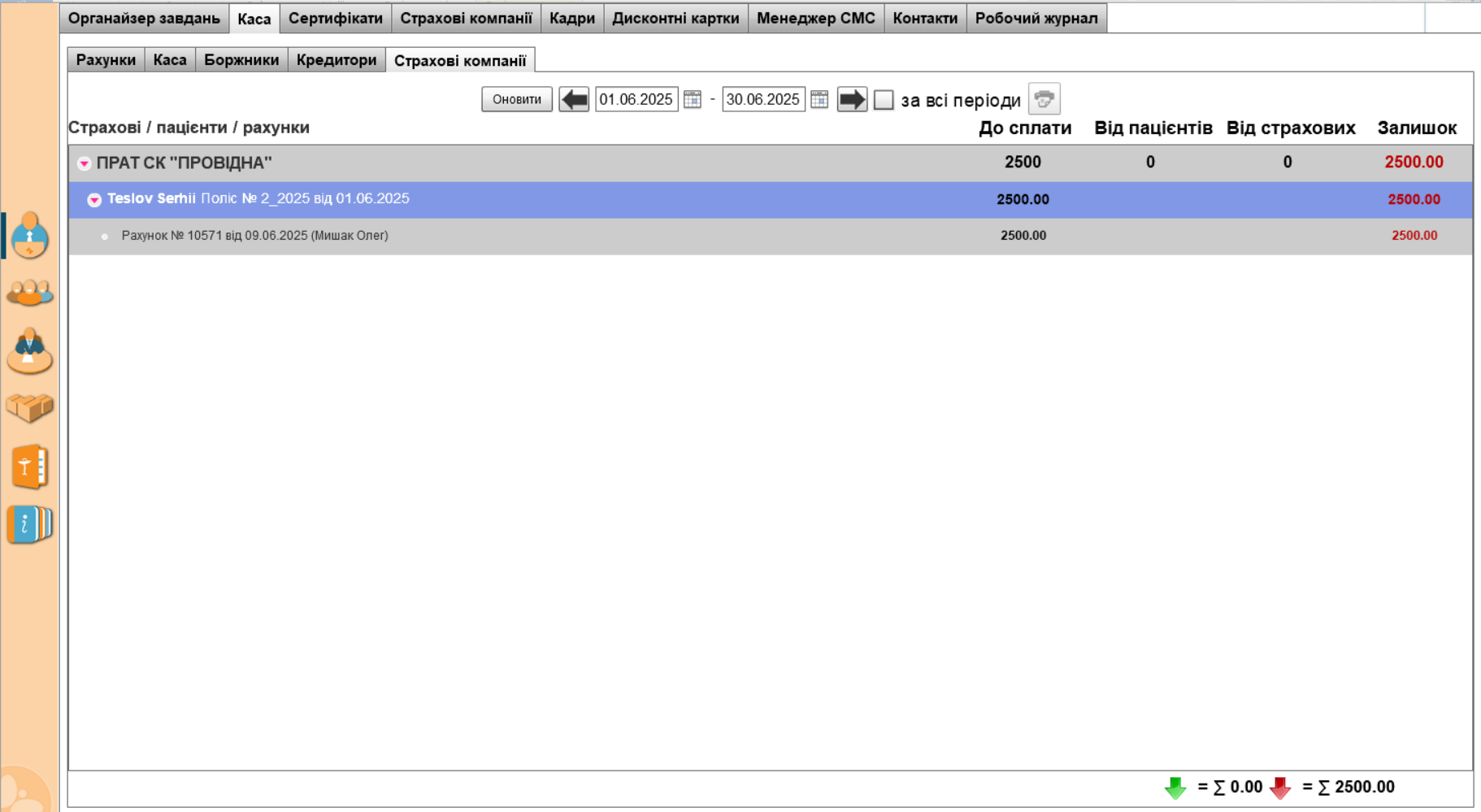The height and width of the screenshot is (812, 1481).
Task: Select the Страхові компанії sub-tab
Action: 460,60
